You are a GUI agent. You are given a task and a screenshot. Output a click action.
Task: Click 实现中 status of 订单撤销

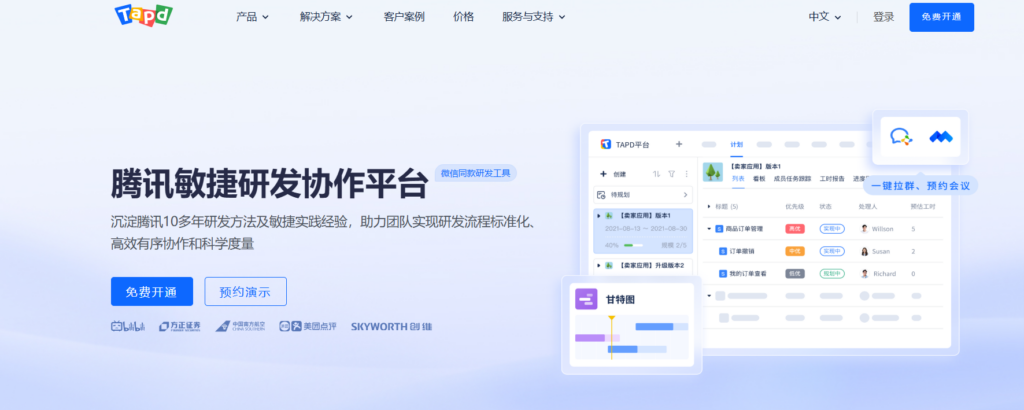click(x=832, y=251)
